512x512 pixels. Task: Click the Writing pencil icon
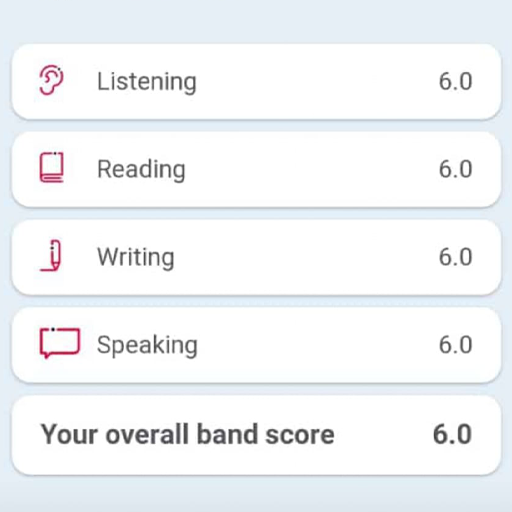(x=52, y=256)
